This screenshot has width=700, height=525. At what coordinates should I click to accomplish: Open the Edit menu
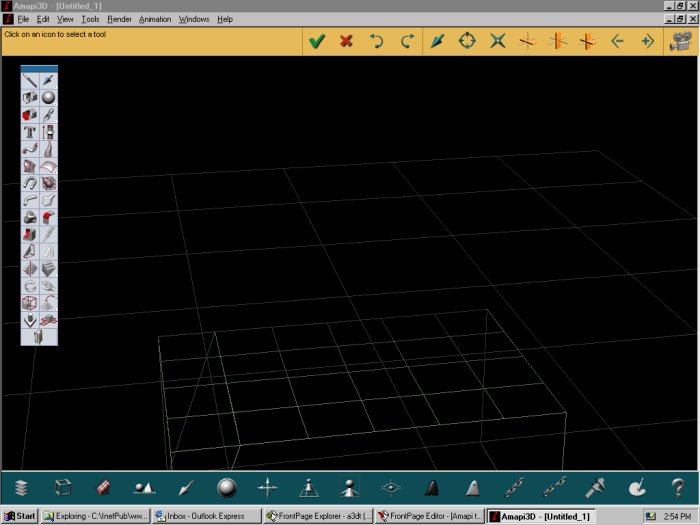coord(43,19)
